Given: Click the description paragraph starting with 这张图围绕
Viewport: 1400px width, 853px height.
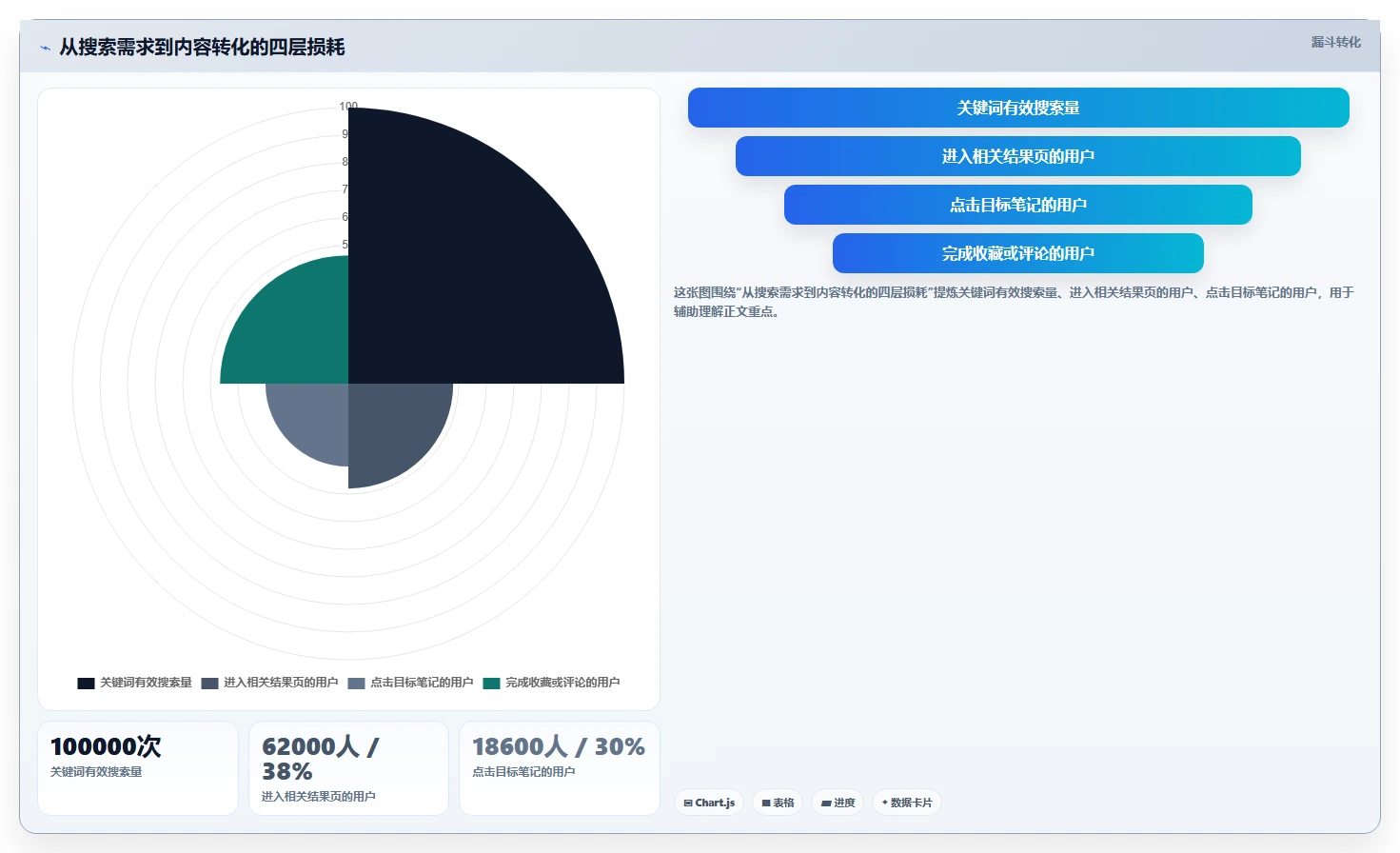Looking at the screenshot, I should [x=1014, y=302].
